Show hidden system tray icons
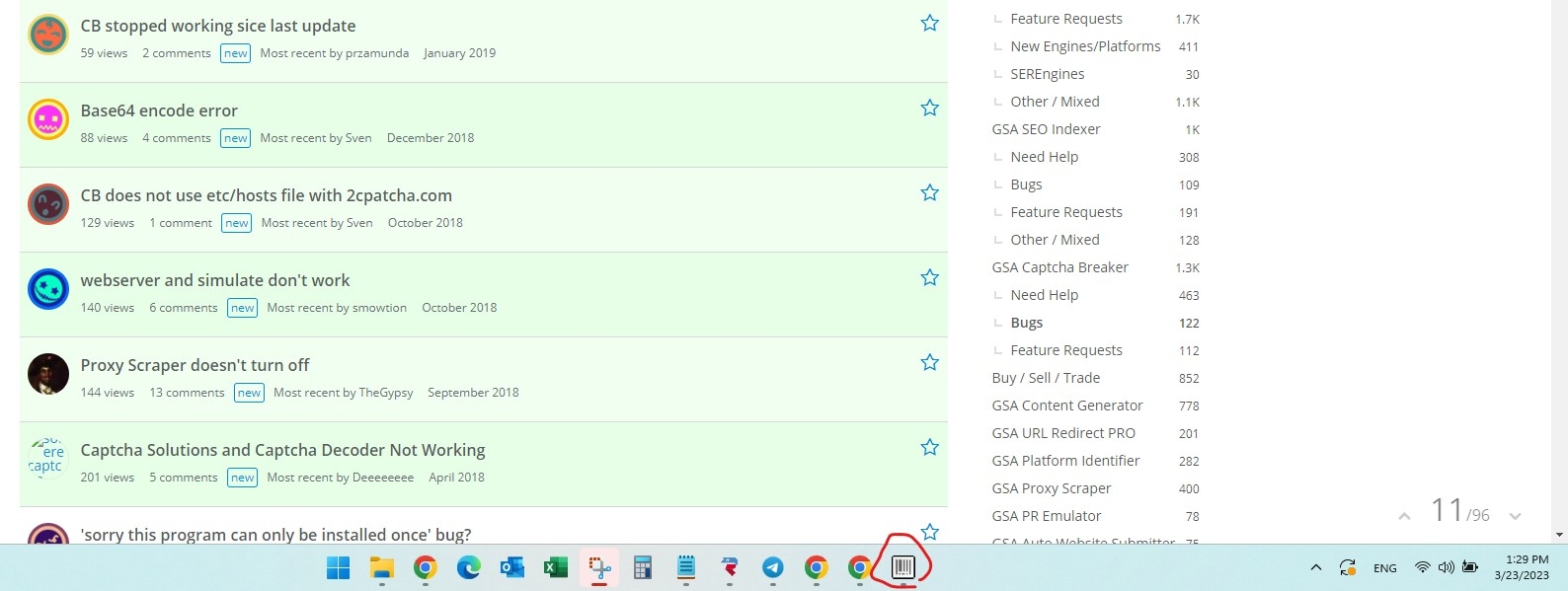Screen dimensions: 1568x591 click(1315, 567)
